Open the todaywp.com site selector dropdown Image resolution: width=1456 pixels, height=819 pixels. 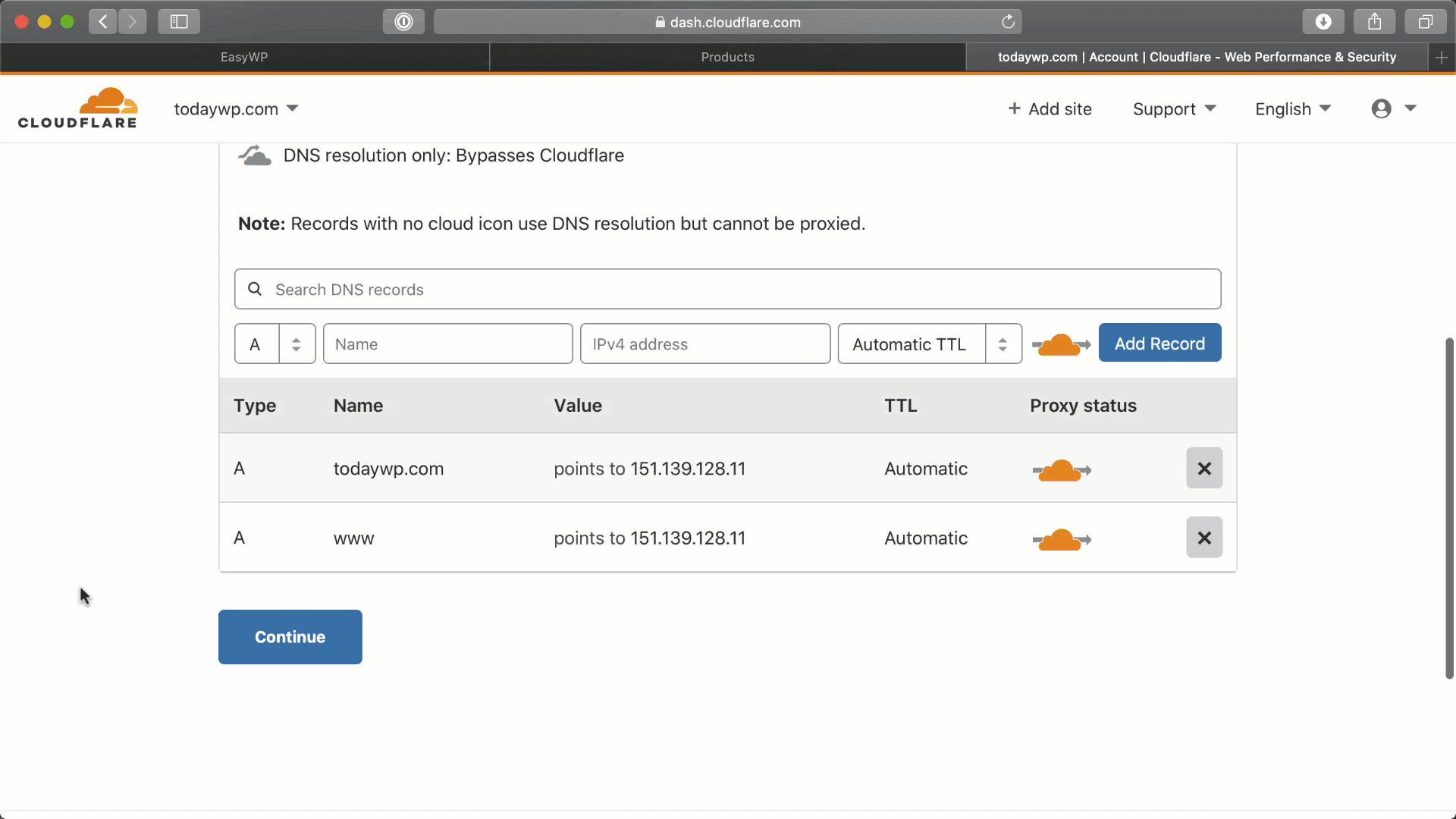[x=236, y=109]
